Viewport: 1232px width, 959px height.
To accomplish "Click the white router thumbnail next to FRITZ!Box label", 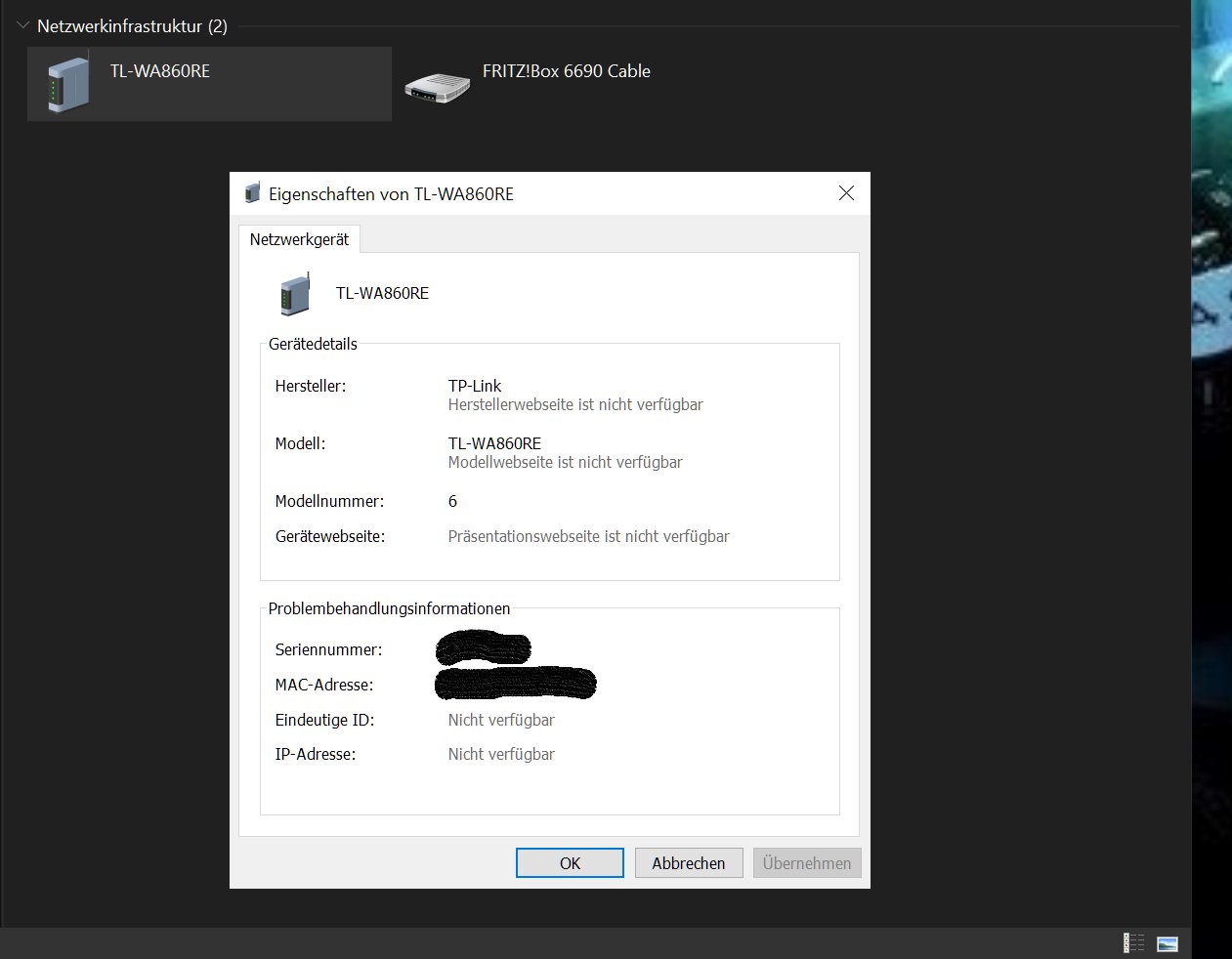I will coord(437,86).
